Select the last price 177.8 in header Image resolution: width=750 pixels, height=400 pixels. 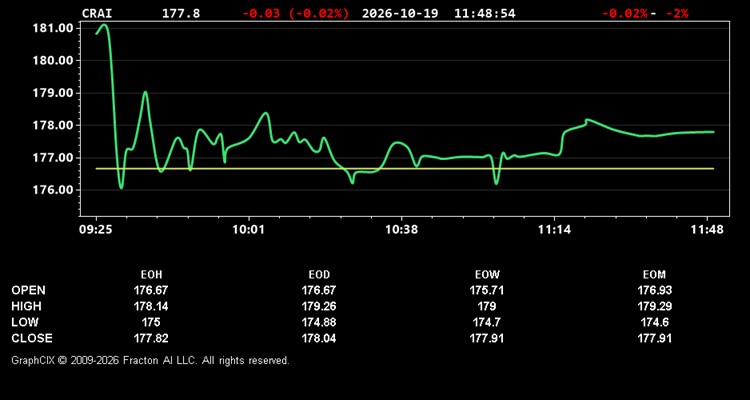coord(181,13)
